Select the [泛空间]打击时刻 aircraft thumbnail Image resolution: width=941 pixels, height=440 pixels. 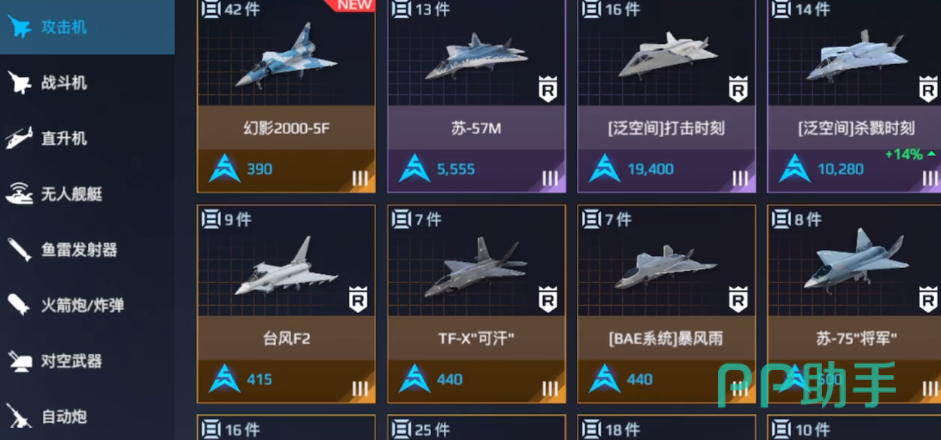(x=667, y=58)
